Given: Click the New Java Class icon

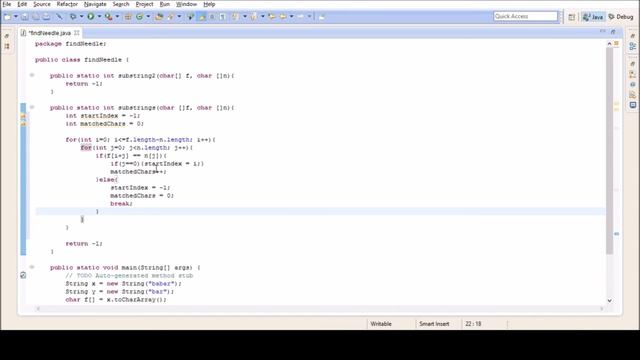Looking at the screenshot, I should (140, 16).
